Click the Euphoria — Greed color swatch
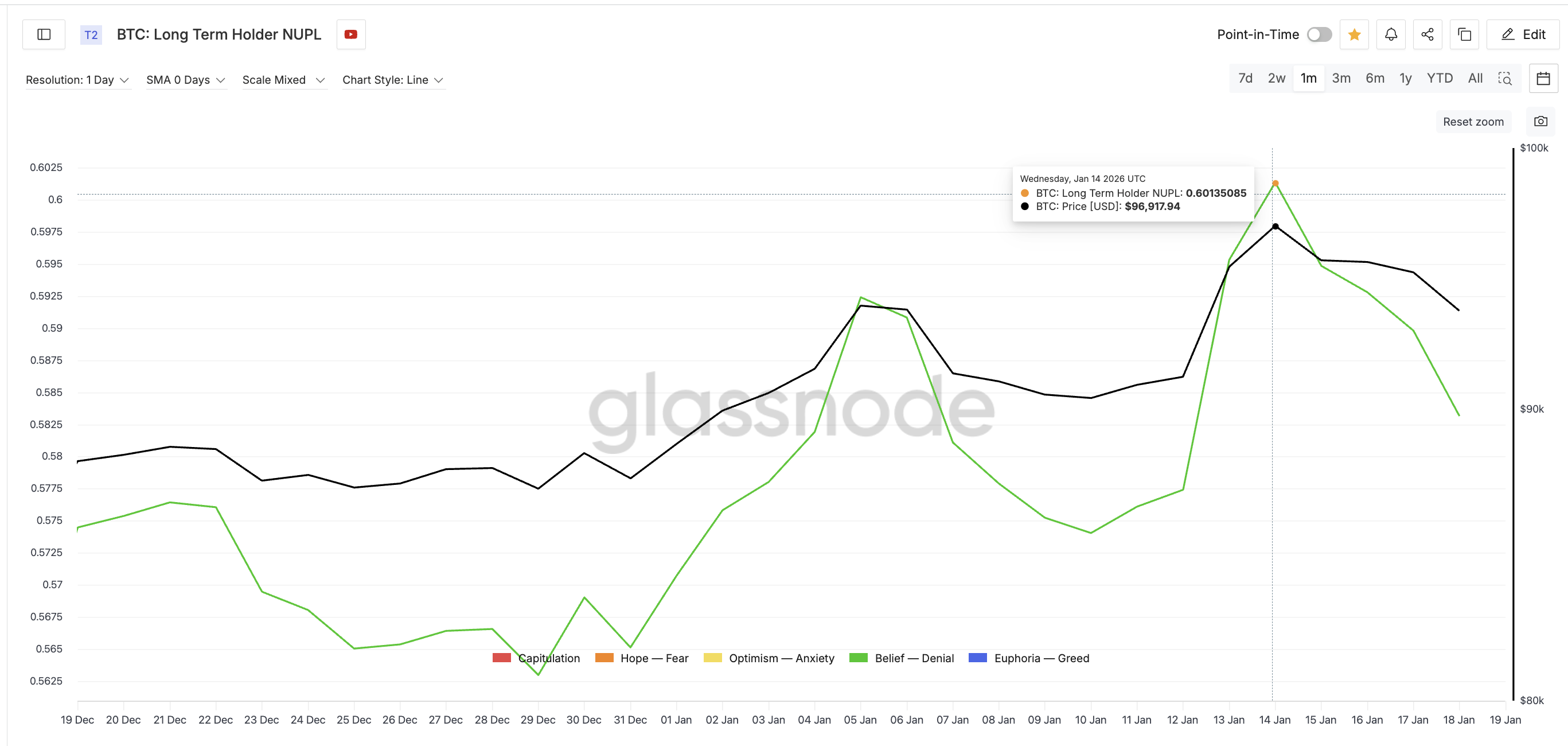This screenshot has height=746, width=1568. click(978, 658)
